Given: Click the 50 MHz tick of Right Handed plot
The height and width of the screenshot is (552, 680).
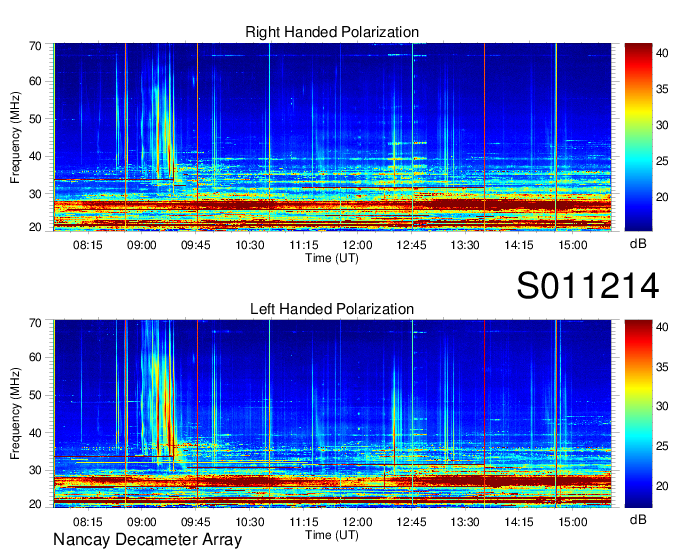Looking at the screenshot, I should click(36, 119).
